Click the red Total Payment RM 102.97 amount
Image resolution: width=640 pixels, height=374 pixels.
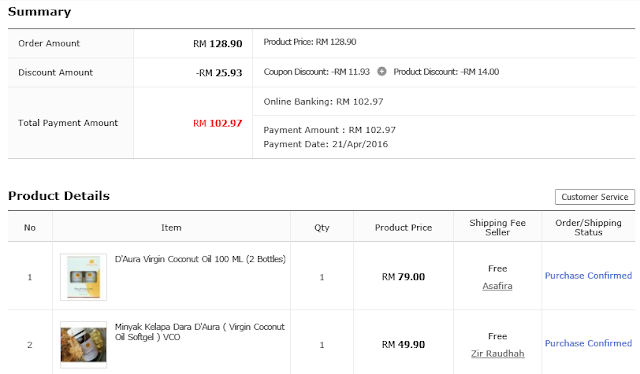(218, 123)
